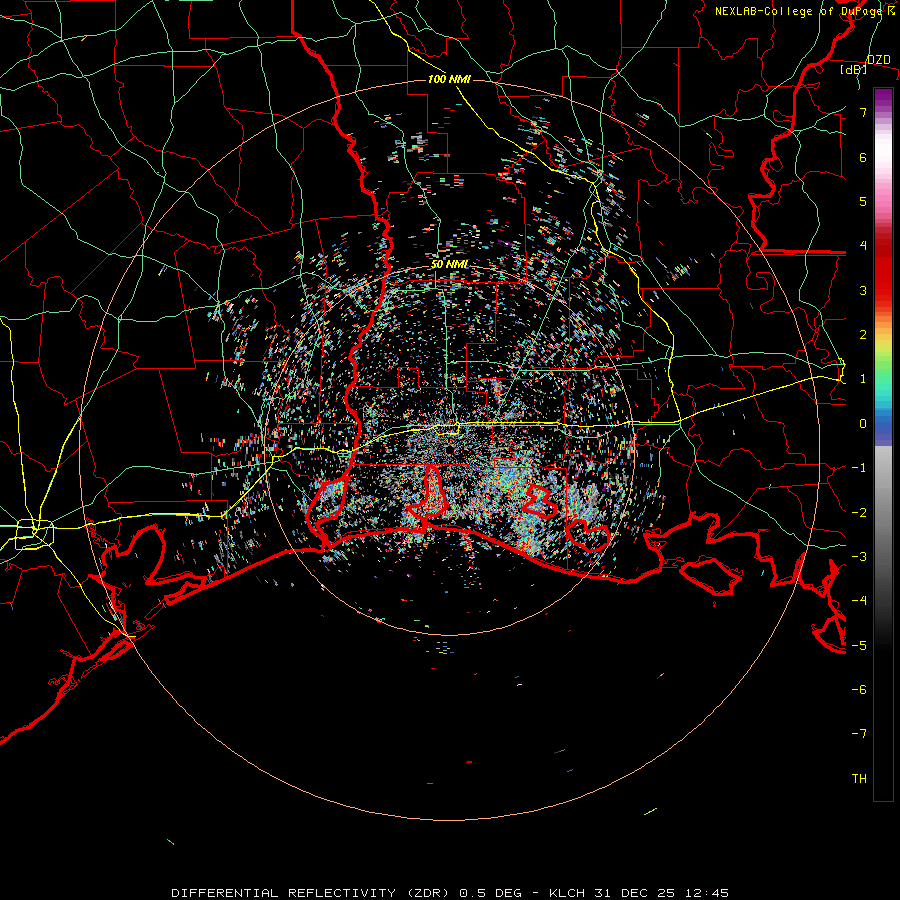Select the DIFFERENTIAL REFLECTIVITY (ZDR) caption text
Screen dimensions: 900x900
click(313, 893)
